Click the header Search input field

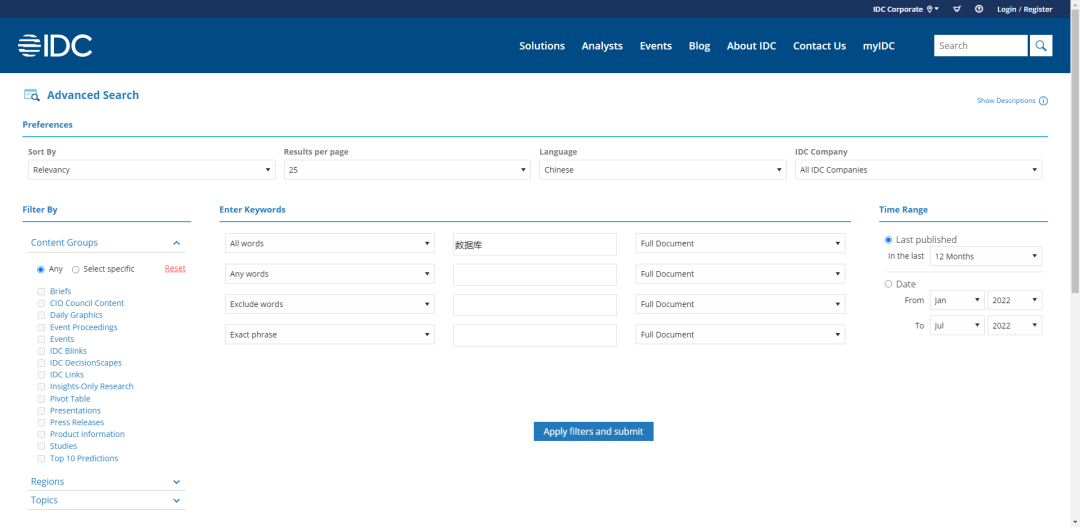click(981, 45)
